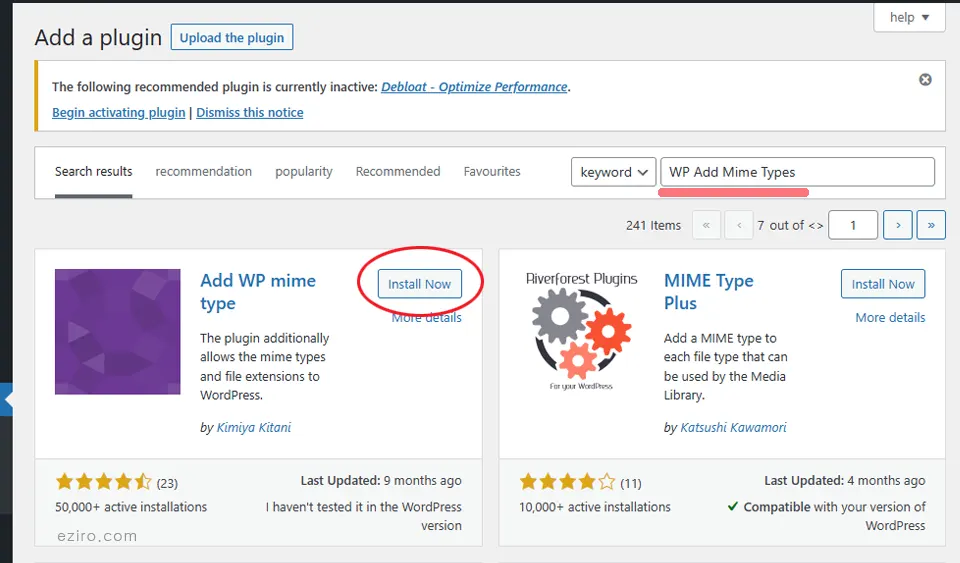Expand the collapsed sidebar arrow on left edge
This screenshot has width=960, height=563.
[6, 400]
